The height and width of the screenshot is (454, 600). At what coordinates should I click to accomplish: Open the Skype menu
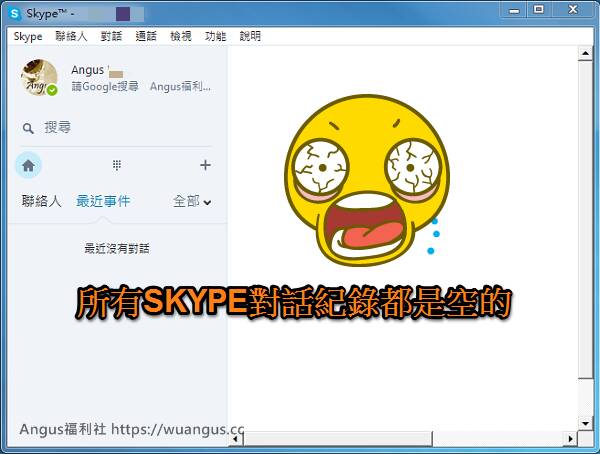click(x=28, y=36)
